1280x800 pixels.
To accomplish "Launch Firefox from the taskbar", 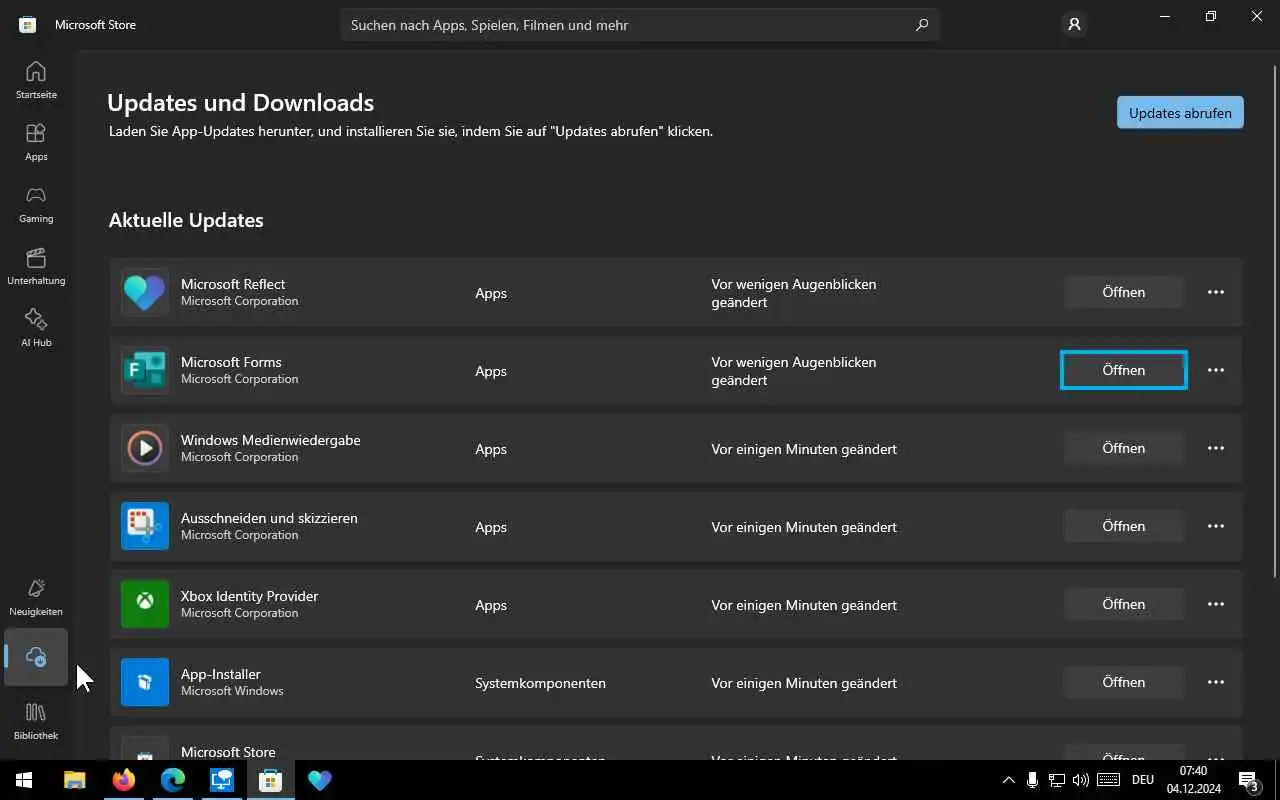I will (x=124, y=780).
